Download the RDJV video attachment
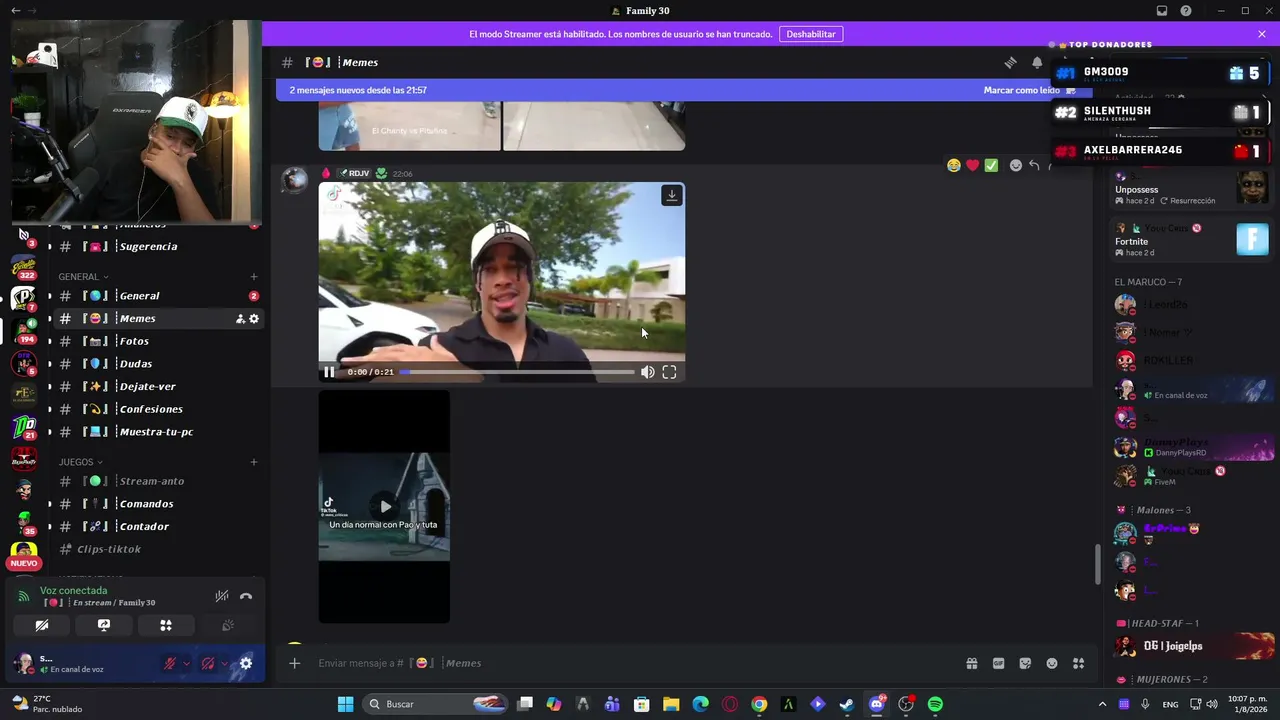This screenshot has width=1280, height=720. click(x=672, y=195)
